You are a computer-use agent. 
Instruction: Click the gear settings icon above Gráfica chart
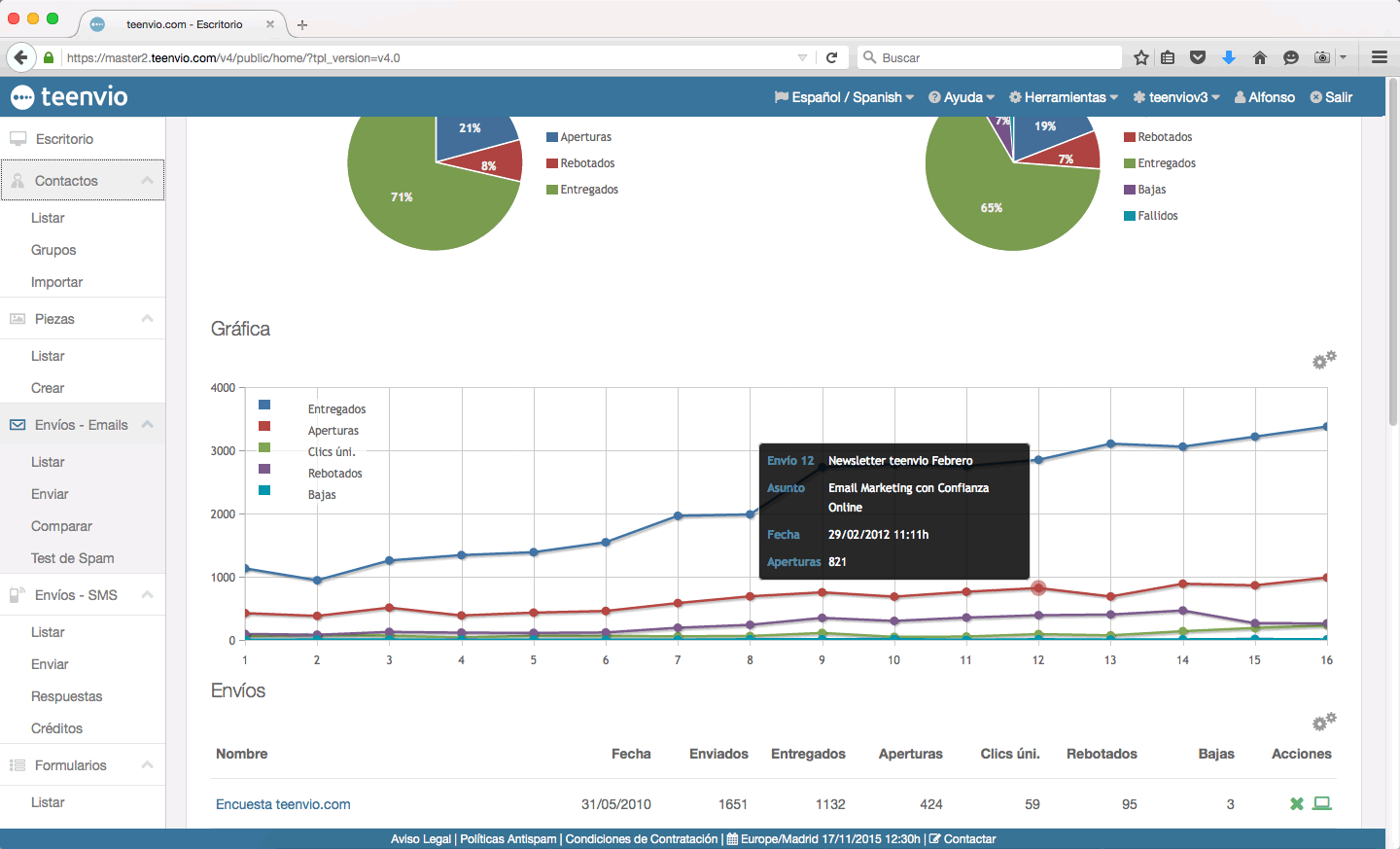pos(1323,360)
